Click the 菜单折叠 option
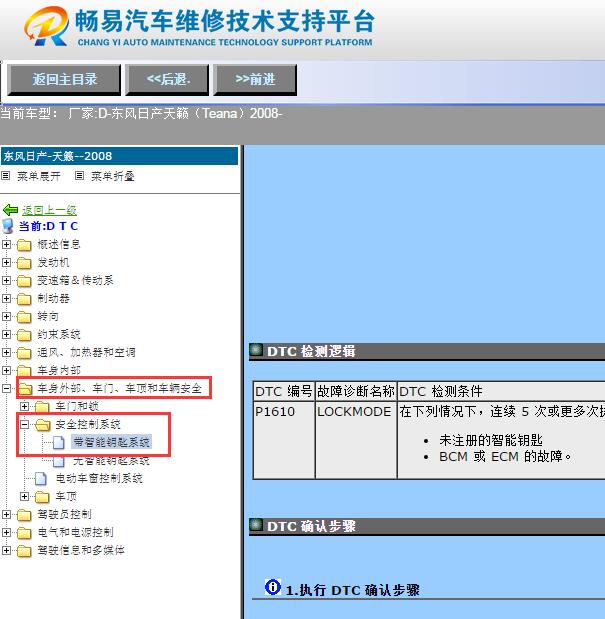 coord(113,176)
